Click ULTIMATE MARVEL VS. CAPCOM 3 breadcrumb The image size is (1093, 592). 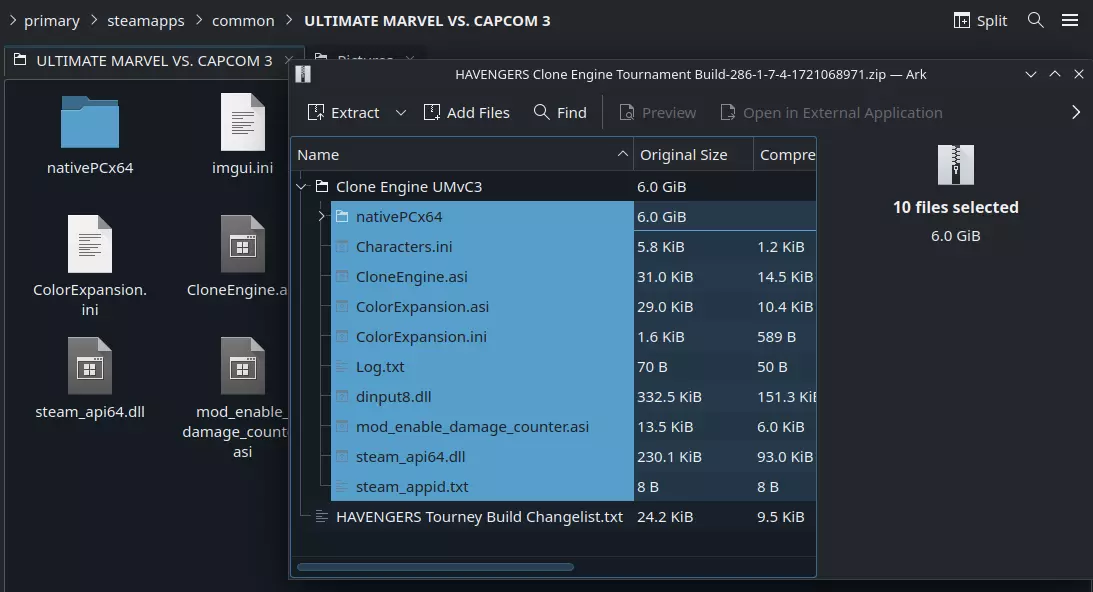point(427,21)
